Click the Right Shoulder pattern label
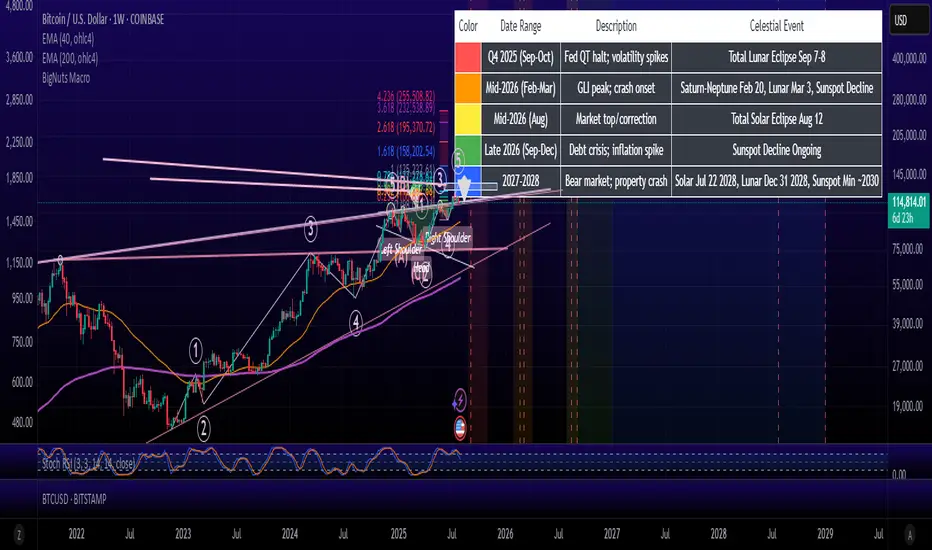Image resolution: width=932 pixels, height=550 pixels. [x=449, y=238]
